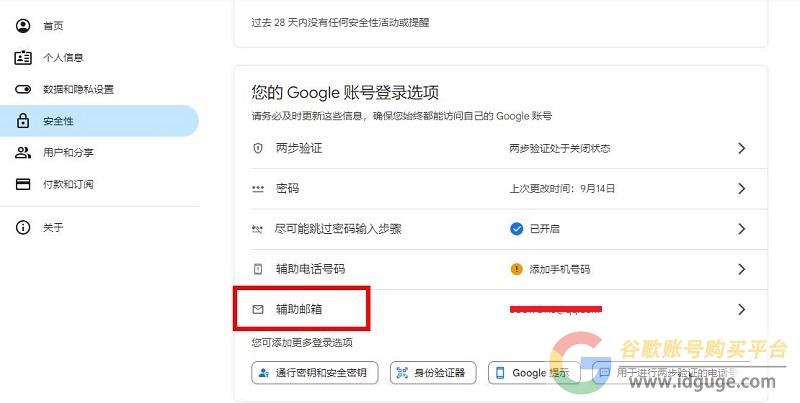
Task: Click 身份验证器 button
Action: point(433,373)
